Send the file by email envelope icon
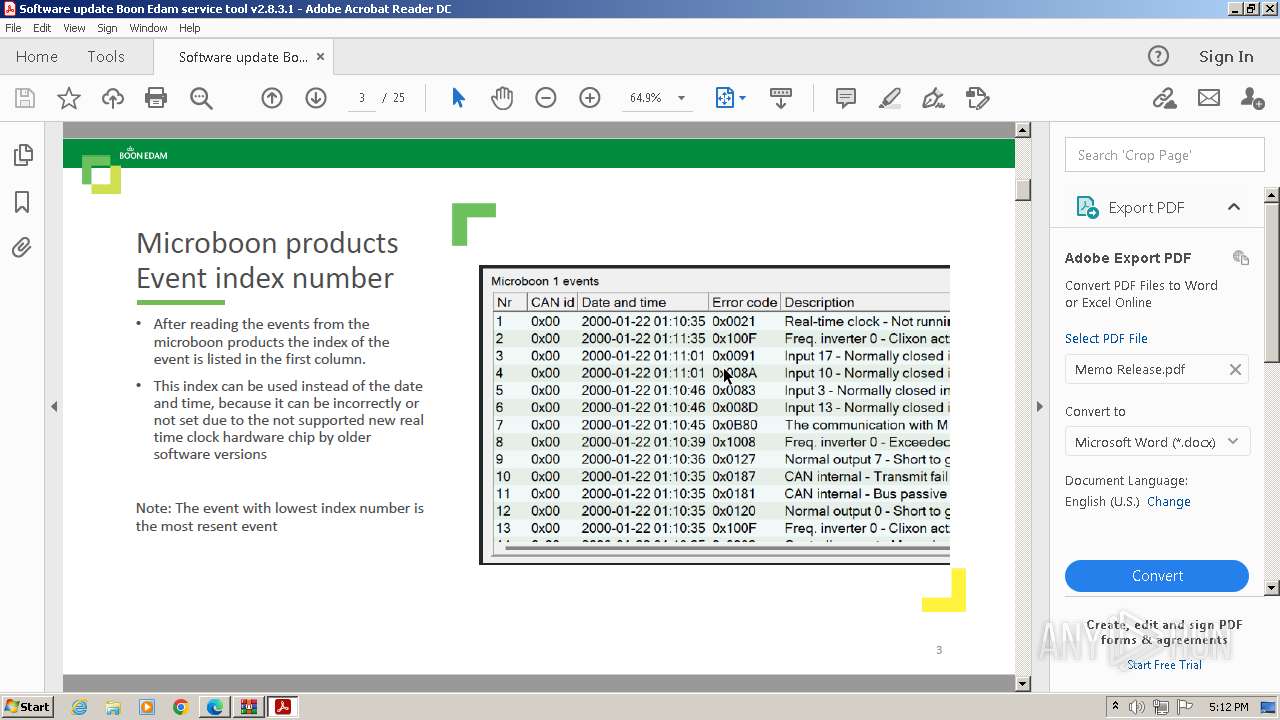The height and width of the screenshot is (720, 1280). pos(1209,98)
